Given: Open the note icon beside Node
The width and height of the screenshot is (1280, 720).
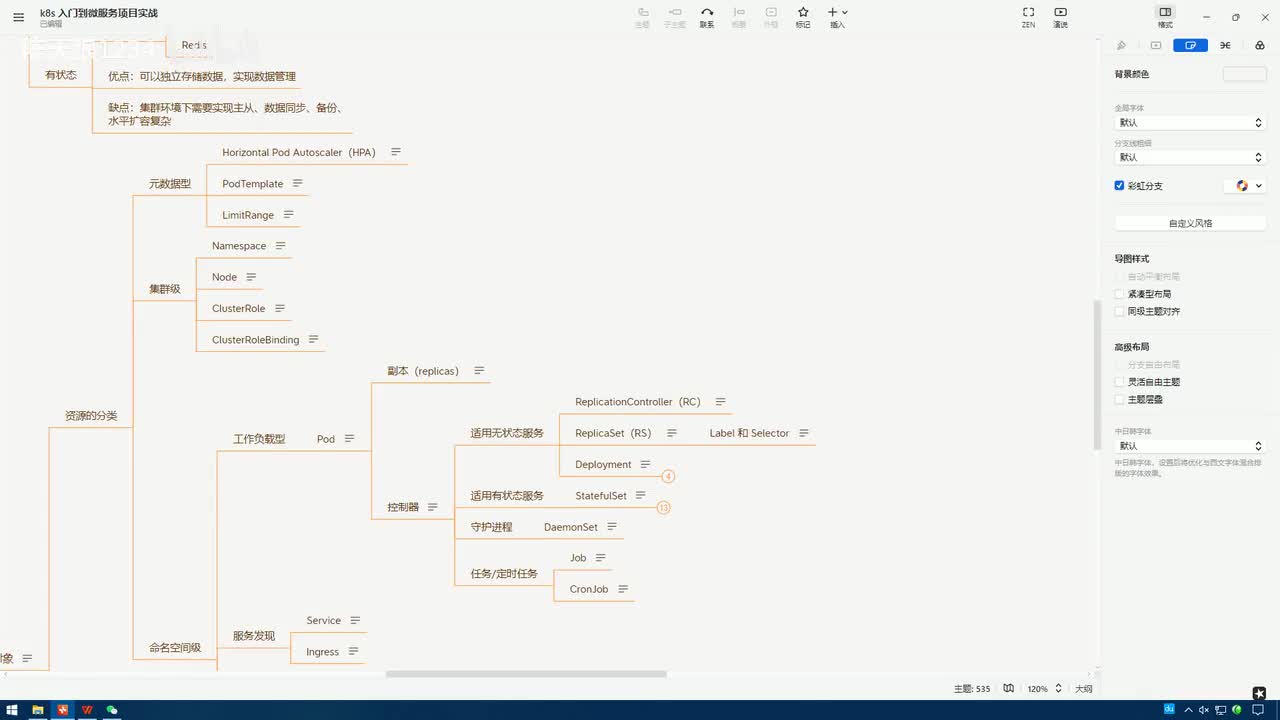Looking at the screenshot, I should point(251,276).
